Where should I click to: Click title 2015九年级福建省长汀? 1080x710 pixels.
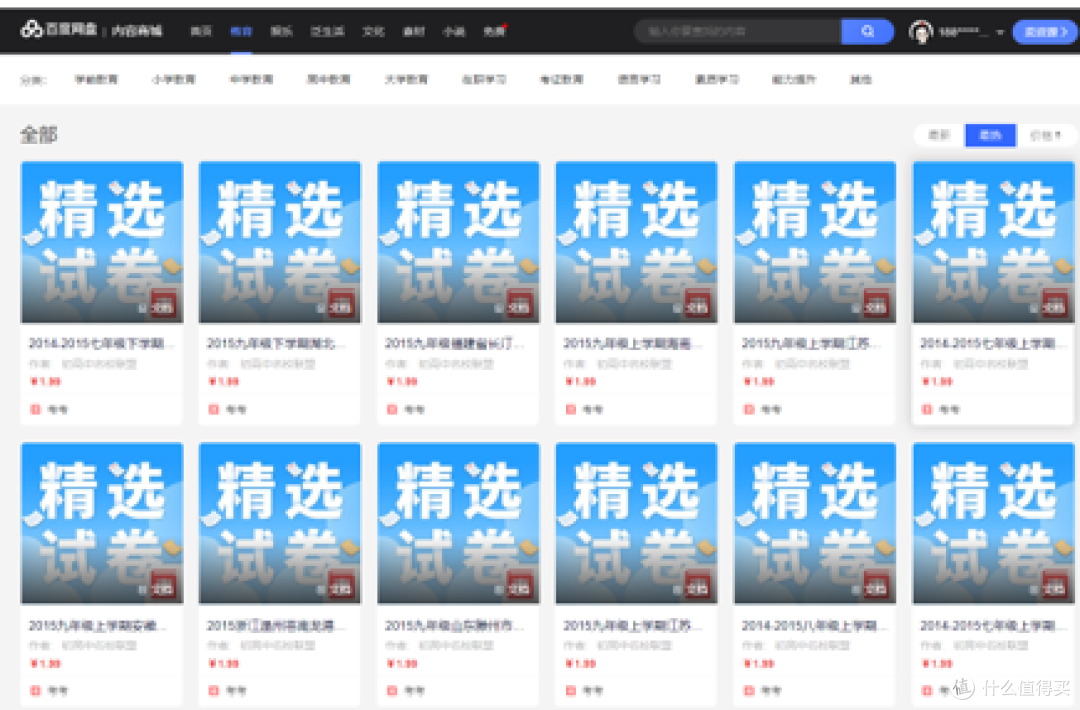click(x=455, y=343)
